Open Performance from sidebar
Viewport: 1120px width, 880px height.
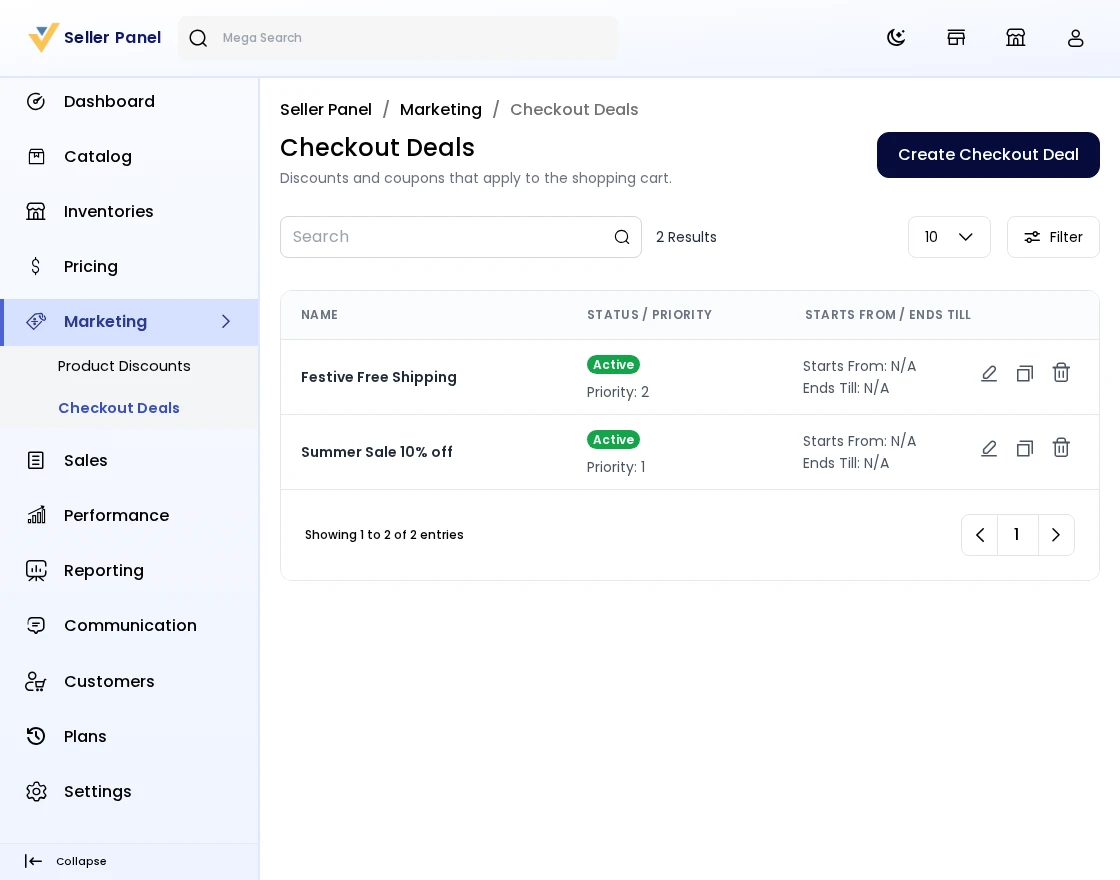tap(129, 516)
